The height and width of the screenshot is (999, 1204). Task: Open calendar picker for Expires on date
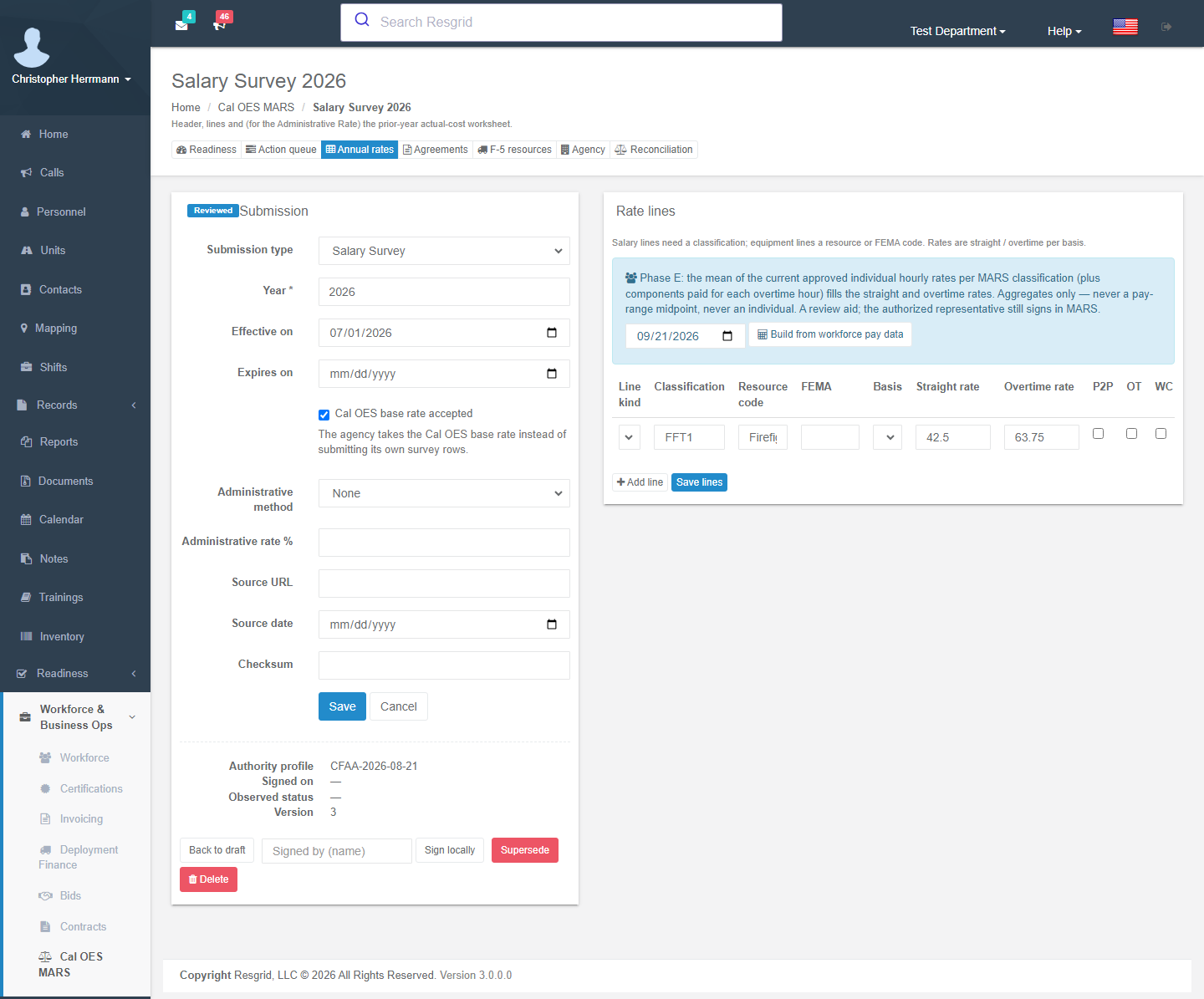(552, 374)
